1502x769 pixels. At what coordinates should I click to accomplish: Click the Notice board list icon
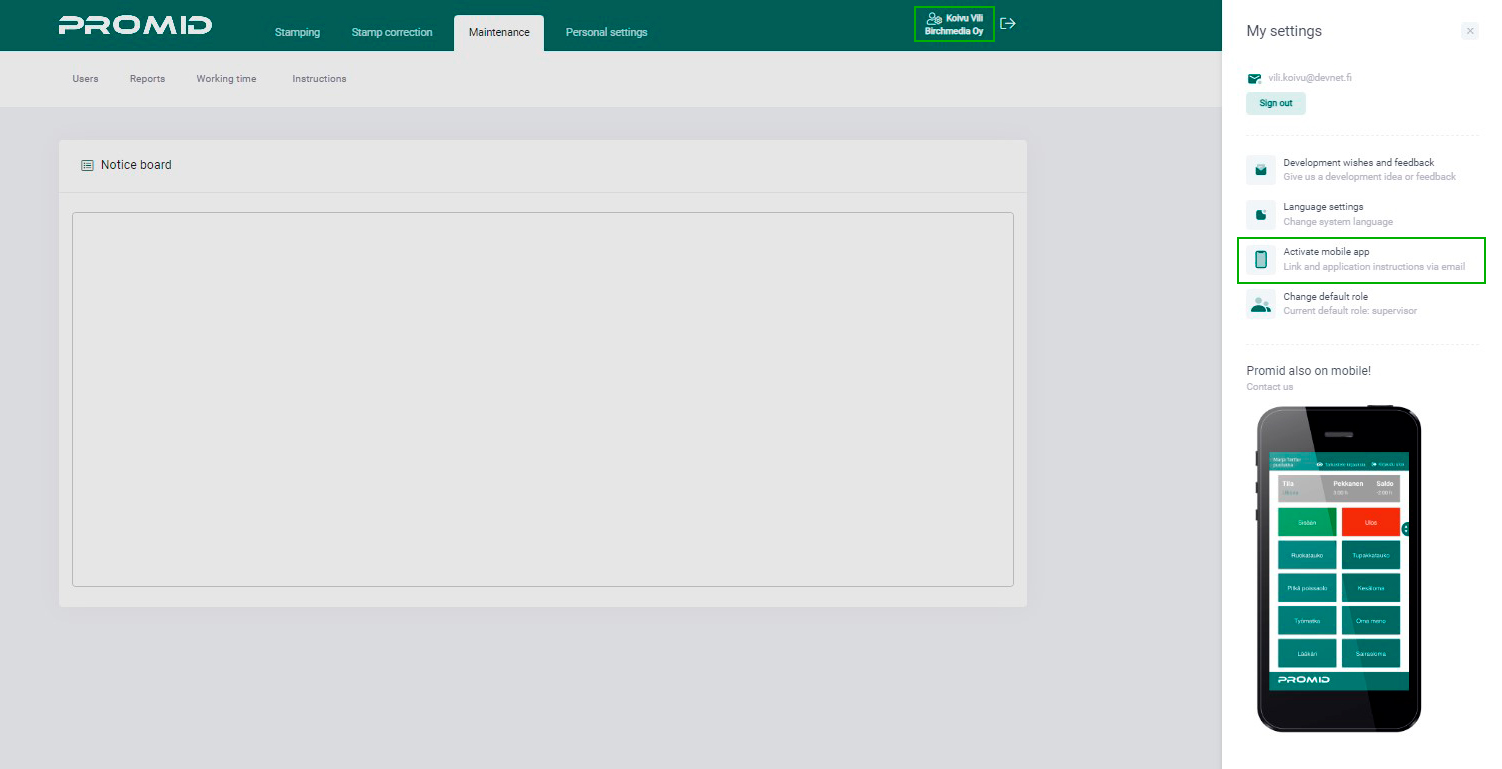tap(86, 164)
